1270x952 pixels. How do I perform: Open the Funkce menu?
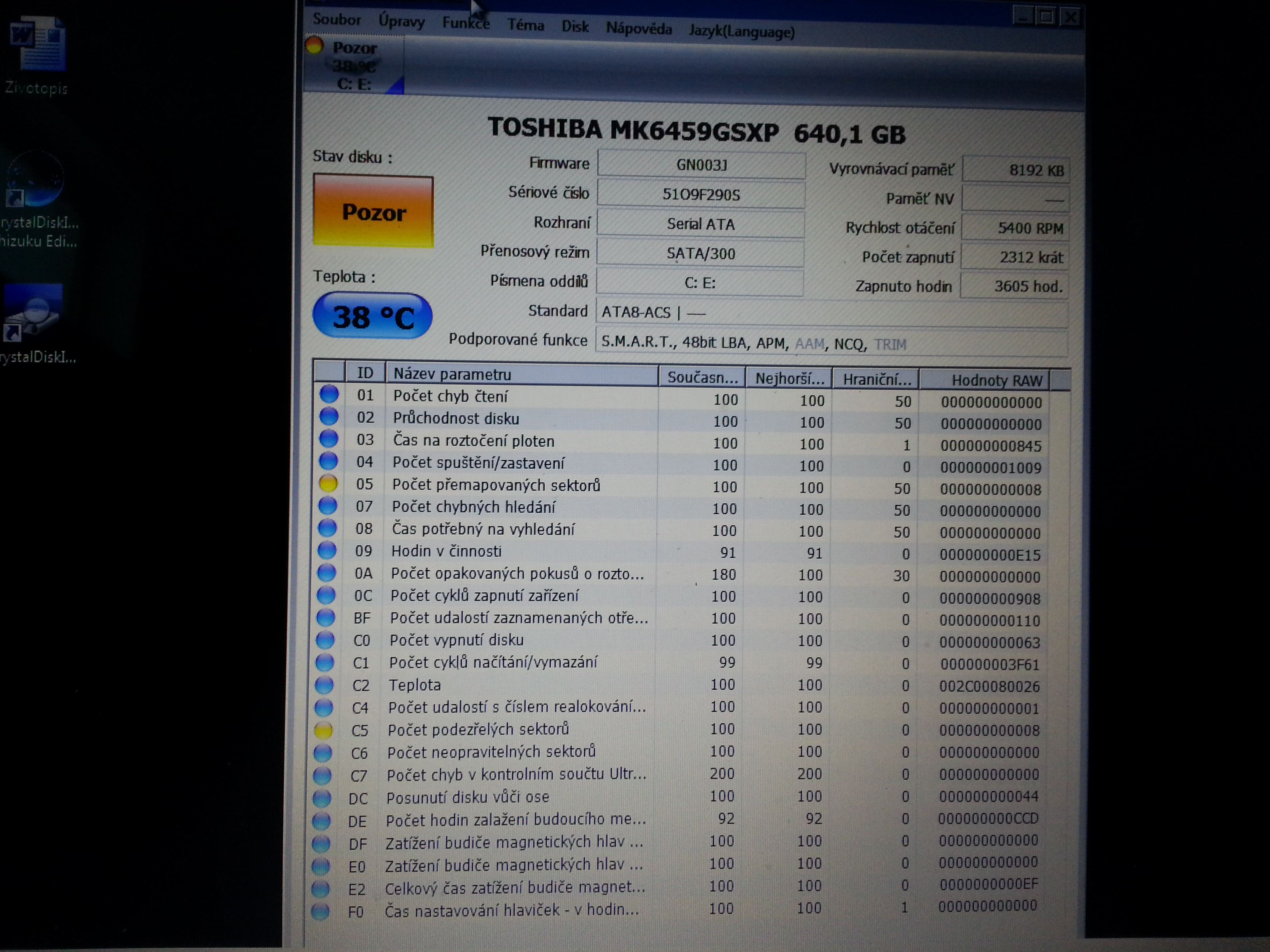pyautogui.click(x=466, y=23)
